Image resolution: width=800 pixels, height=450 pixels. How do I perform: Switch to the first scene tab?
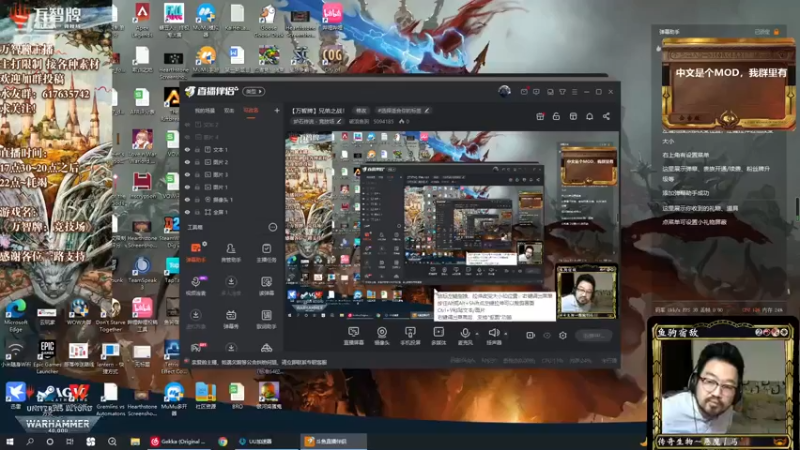click(205, 110)
